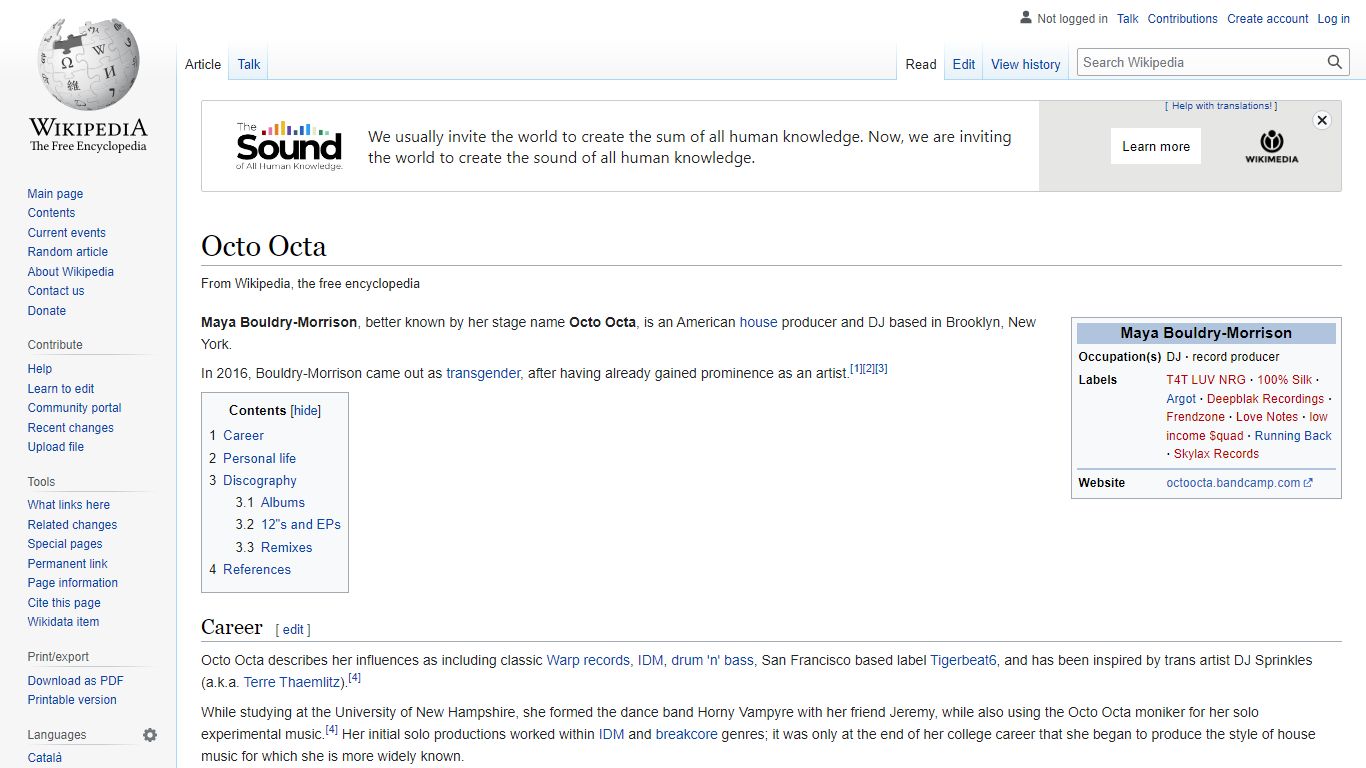Switch to the Talk tab
The width and height of the screenshot is (1366, 768).
coord(249,64)
